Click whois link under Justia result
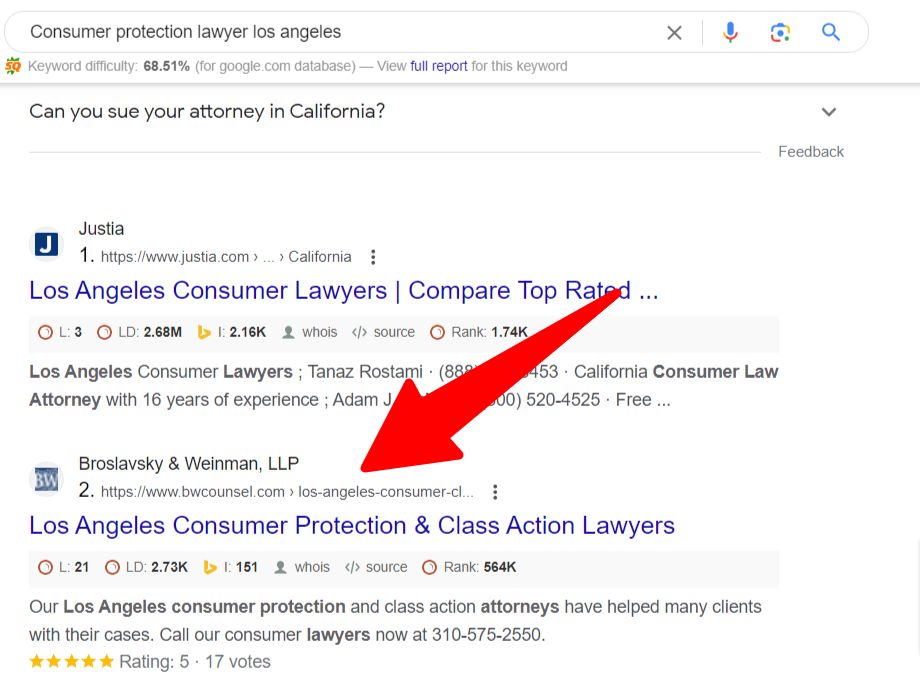The width and height of the screenshot is (920, 683). 319,332
